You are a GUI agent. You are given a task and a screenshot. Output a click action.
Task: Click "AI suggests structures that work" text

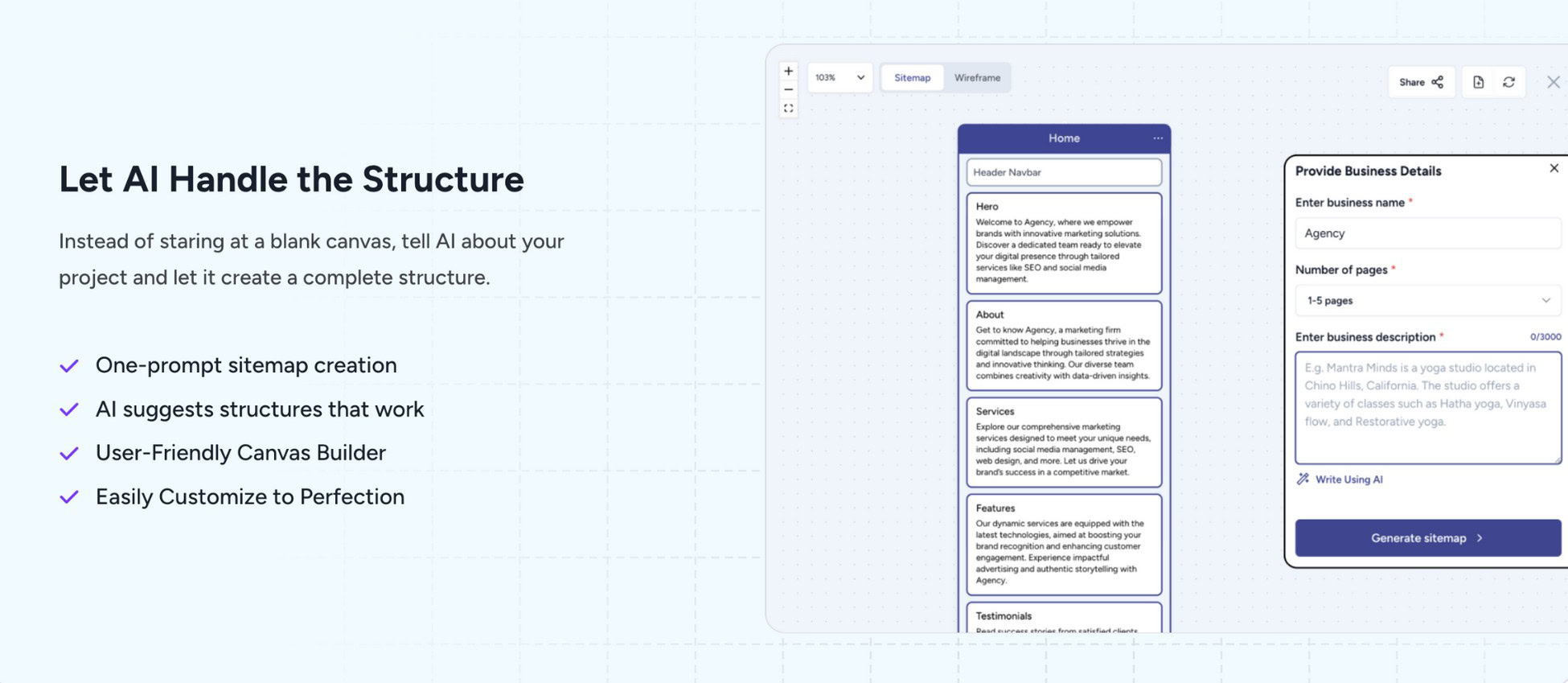pyautogui.click(x=260, y=409)
